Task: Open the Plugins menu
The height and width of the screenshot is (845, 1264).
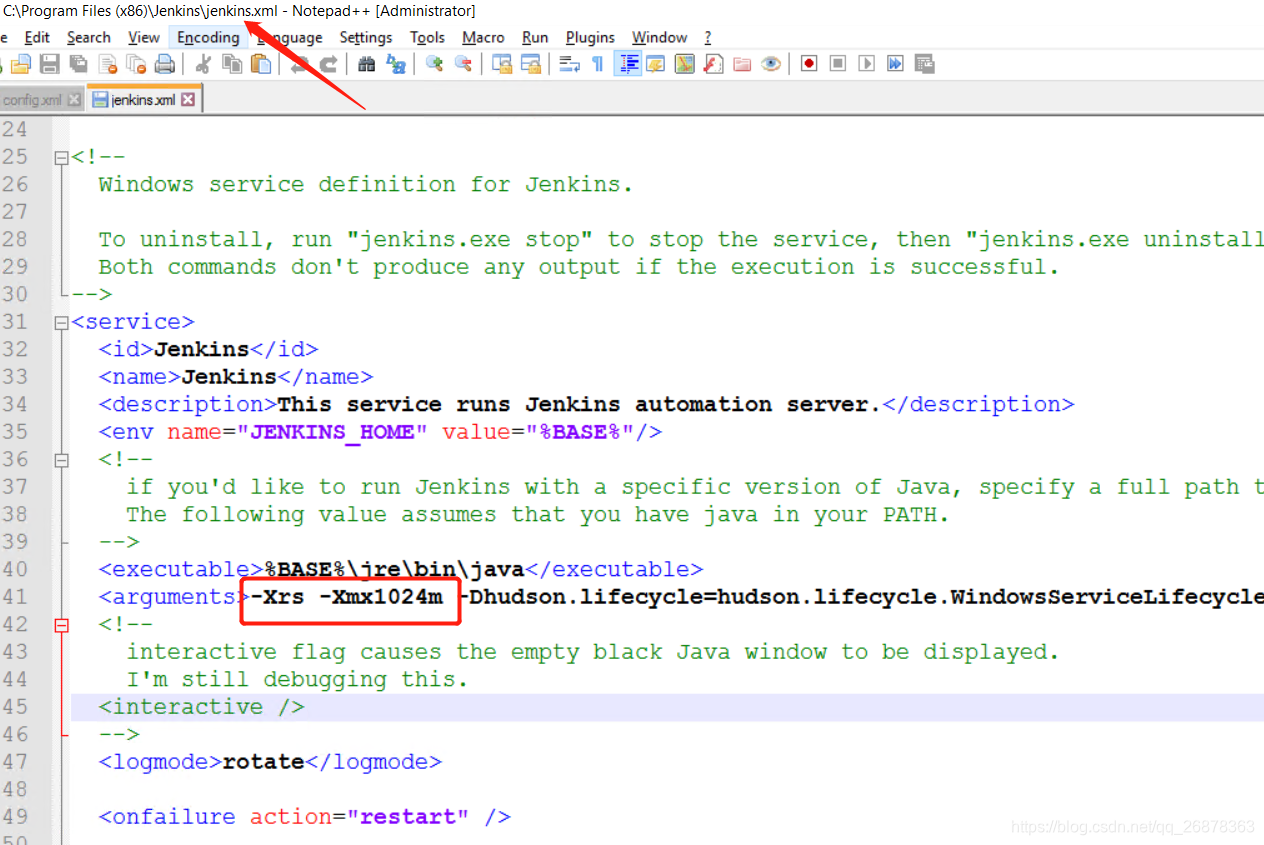Action: [x=590, y=37]
